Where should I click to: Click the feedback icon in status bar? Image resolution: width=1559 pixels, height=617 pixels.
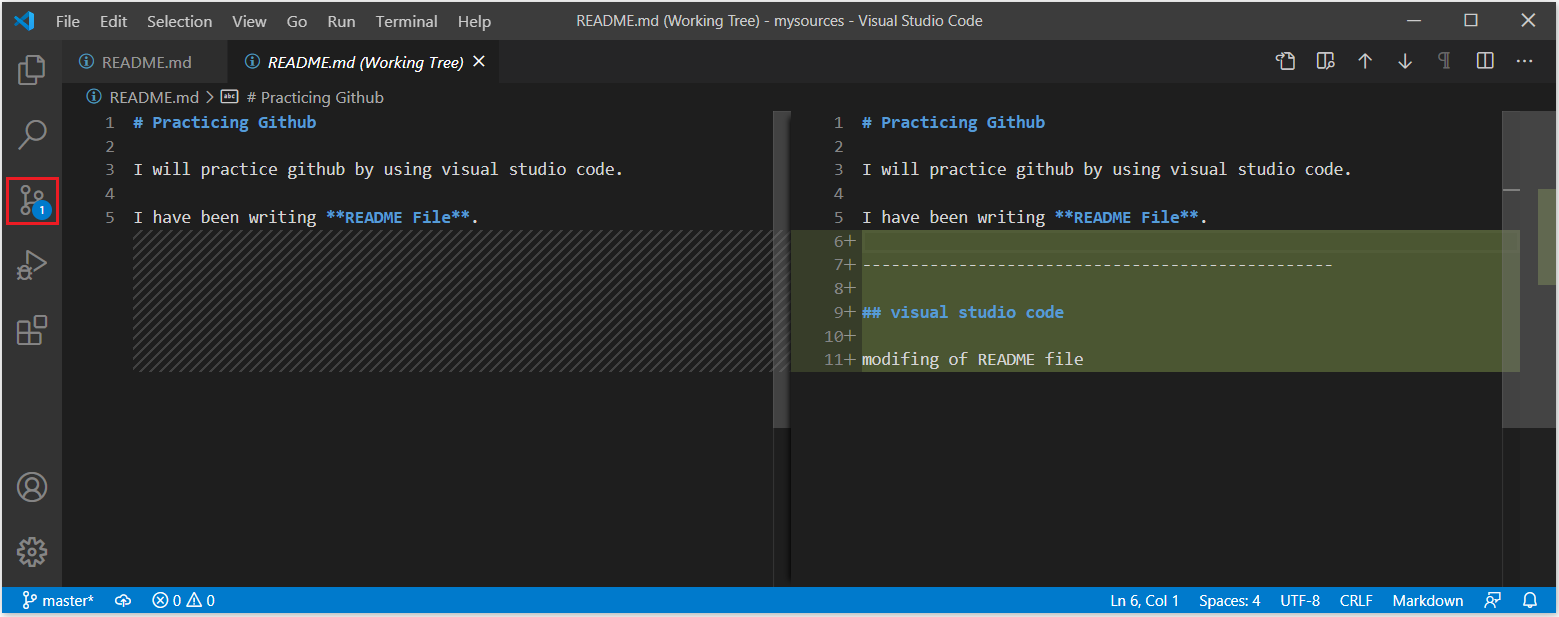1493,600
